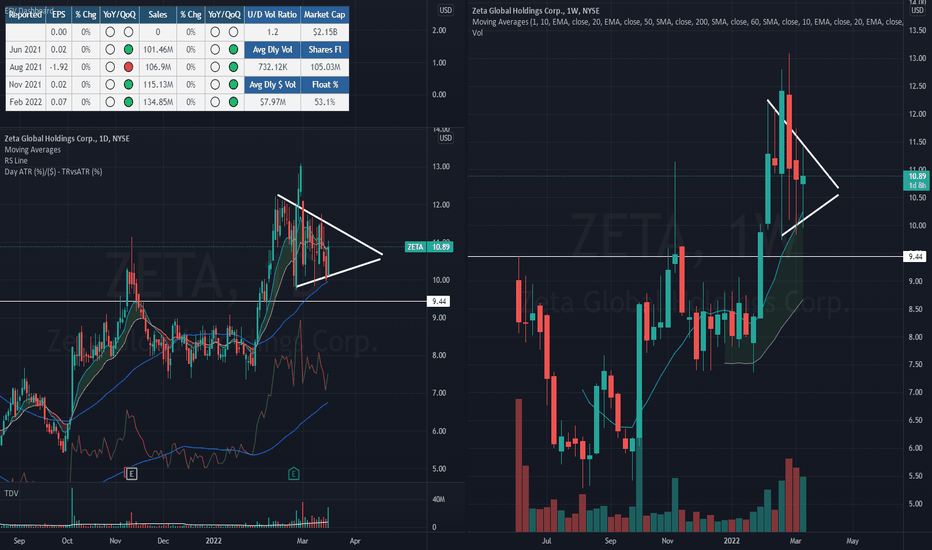Click the TDV volume indicator label

point(11,494)
